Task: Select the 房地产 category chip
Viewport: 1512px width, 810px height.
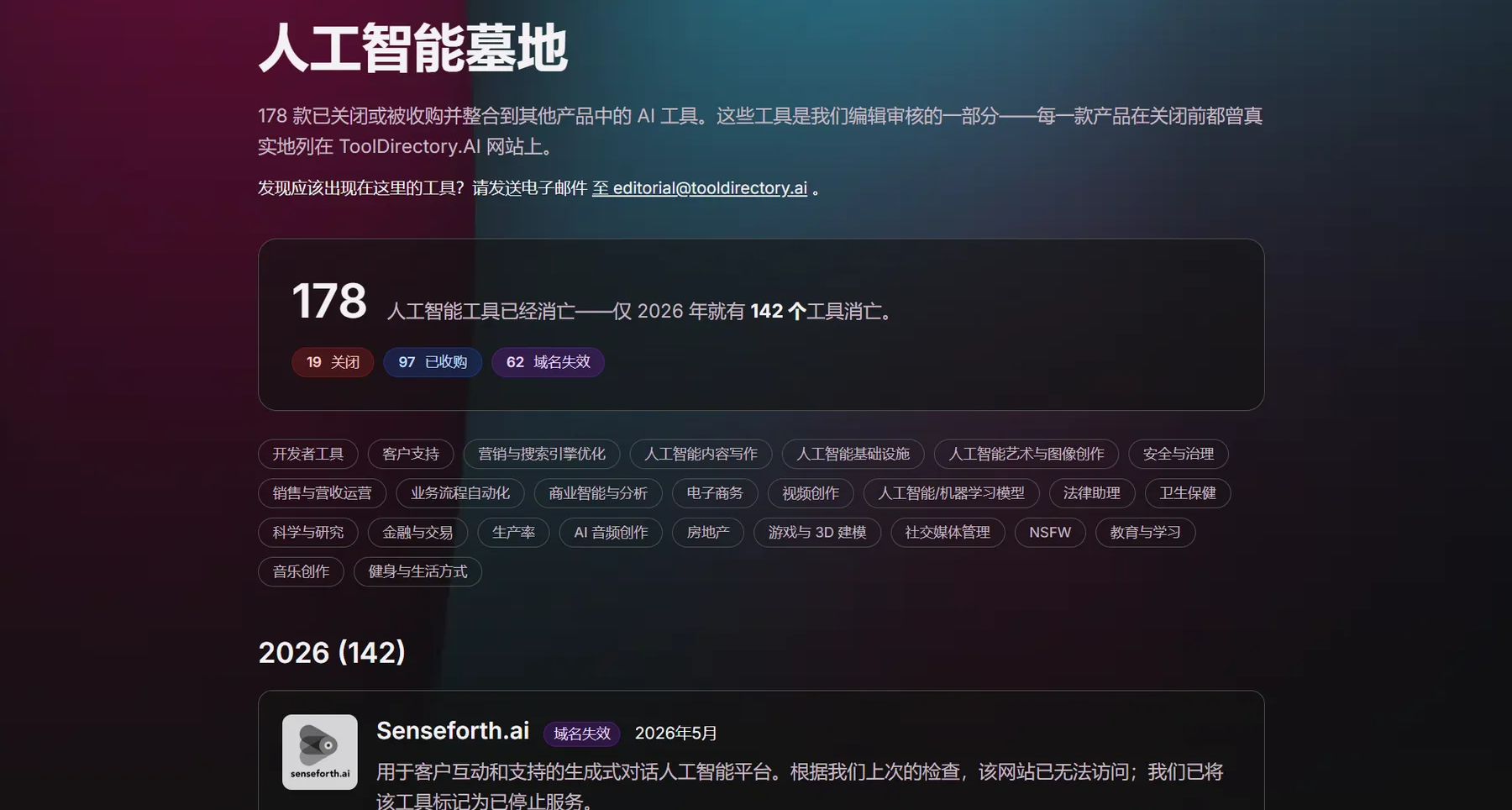Action: [708, 533]
